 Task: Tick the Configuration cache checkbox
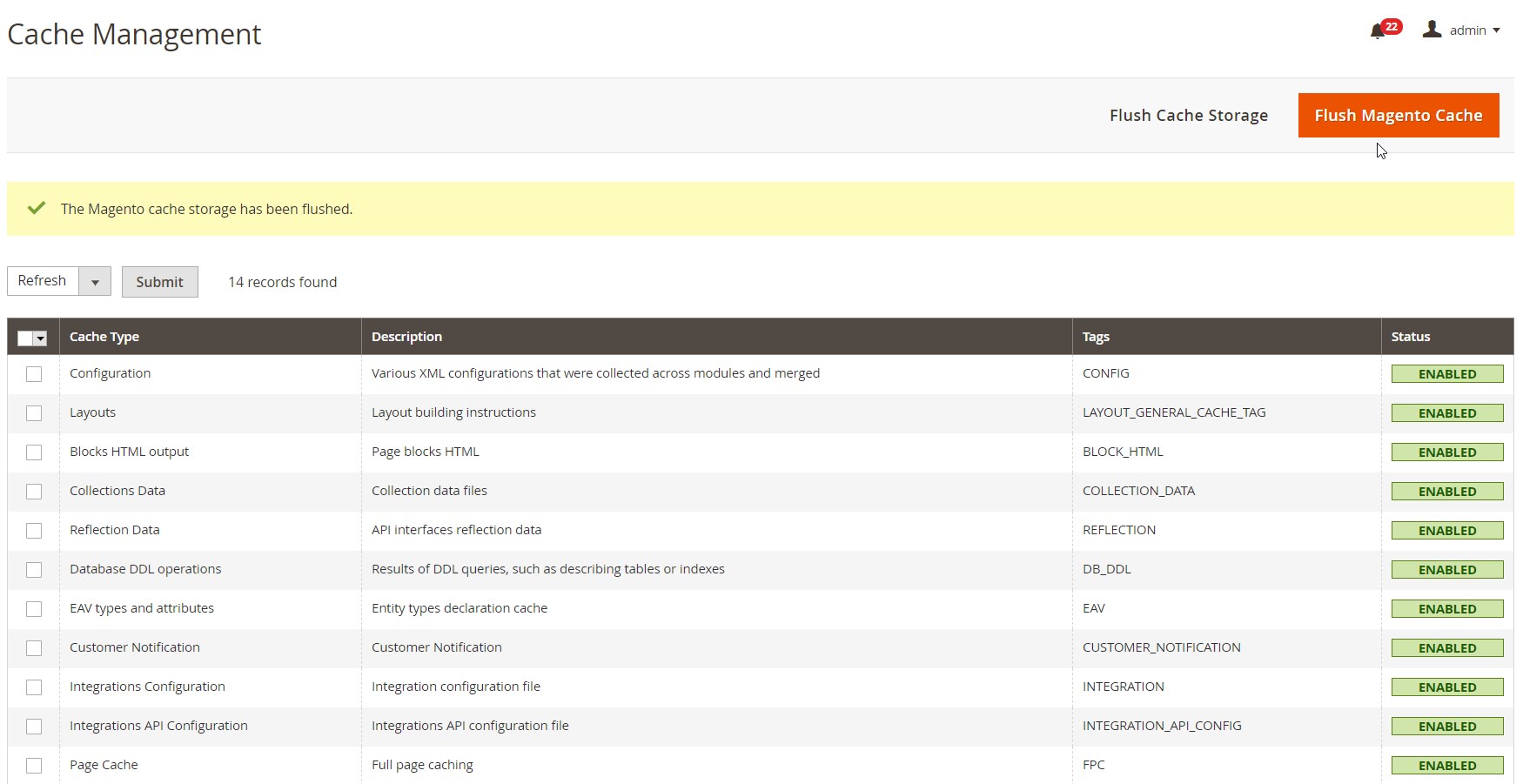click(x=34, y=374)
